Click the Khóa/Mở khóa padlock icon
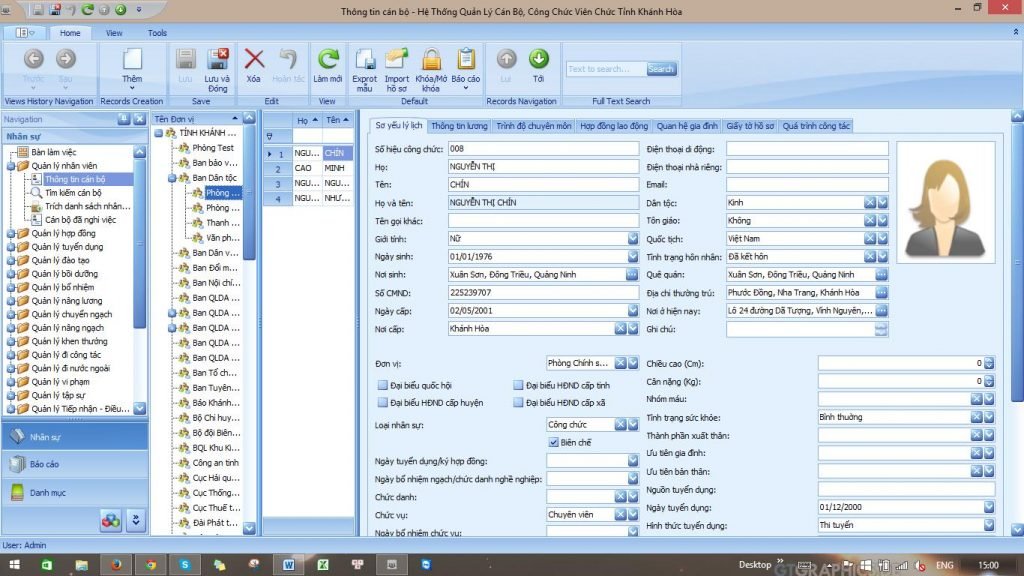Viewport: 1024px width, 576px height. click(431, 60)
